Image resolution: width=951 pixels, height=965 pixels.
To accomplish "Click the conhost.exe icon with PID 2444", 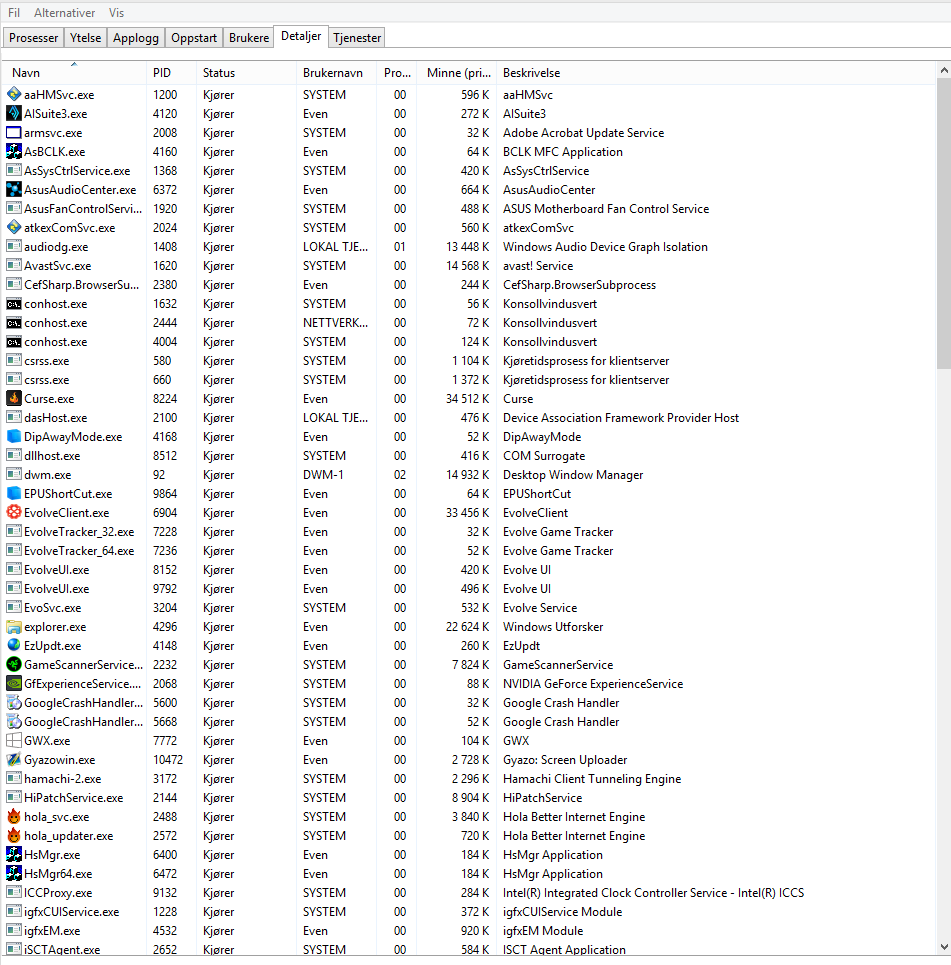I will tap(14, 322).
